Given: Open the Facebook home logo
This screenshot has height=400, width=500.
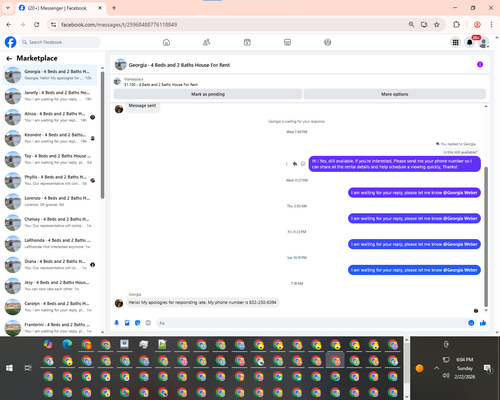Looking at the screenshot, I should click(x=10, y=42).
